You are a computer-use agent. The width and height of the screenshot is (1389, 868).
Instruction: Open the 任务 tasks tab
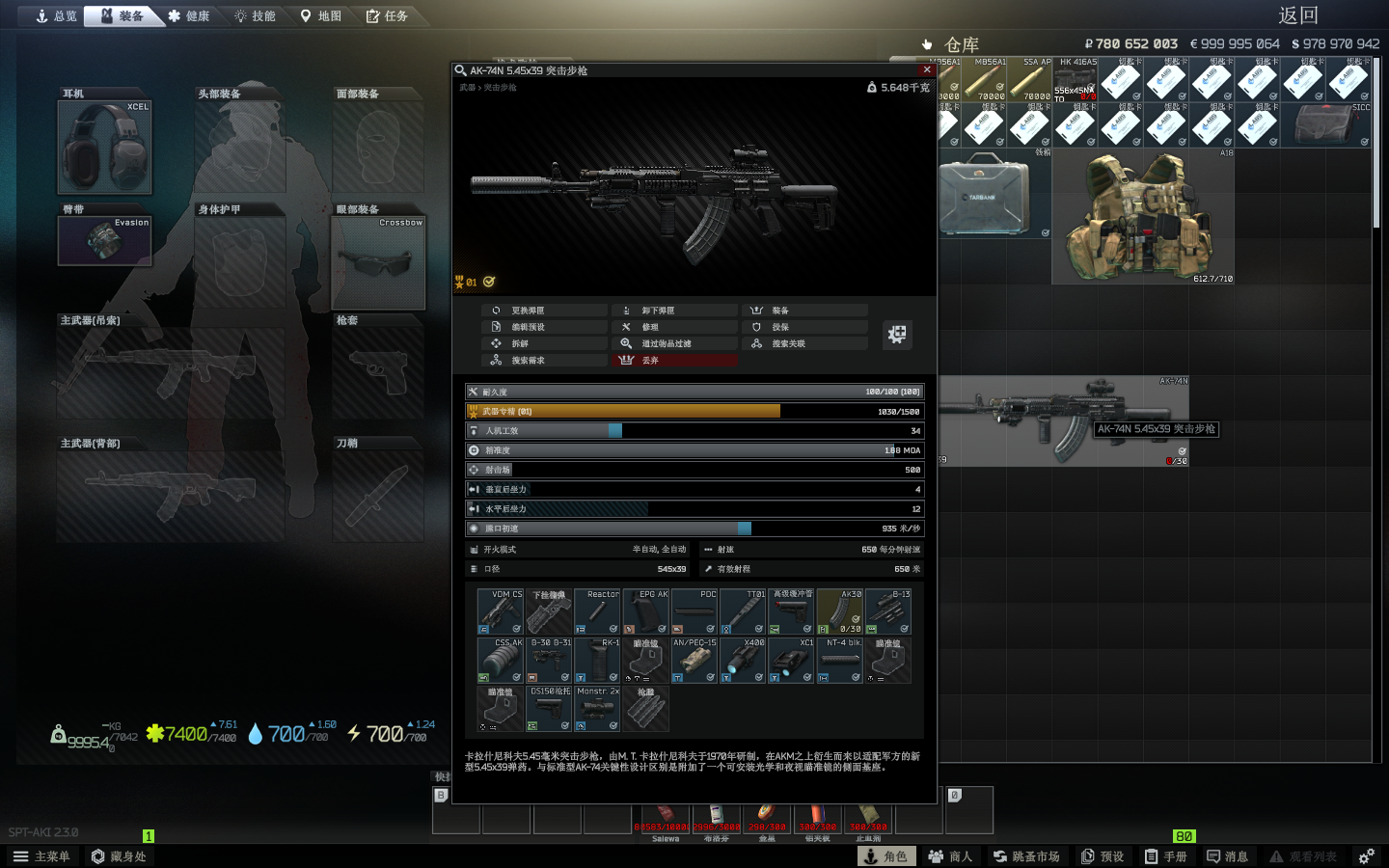click(387, 16)
